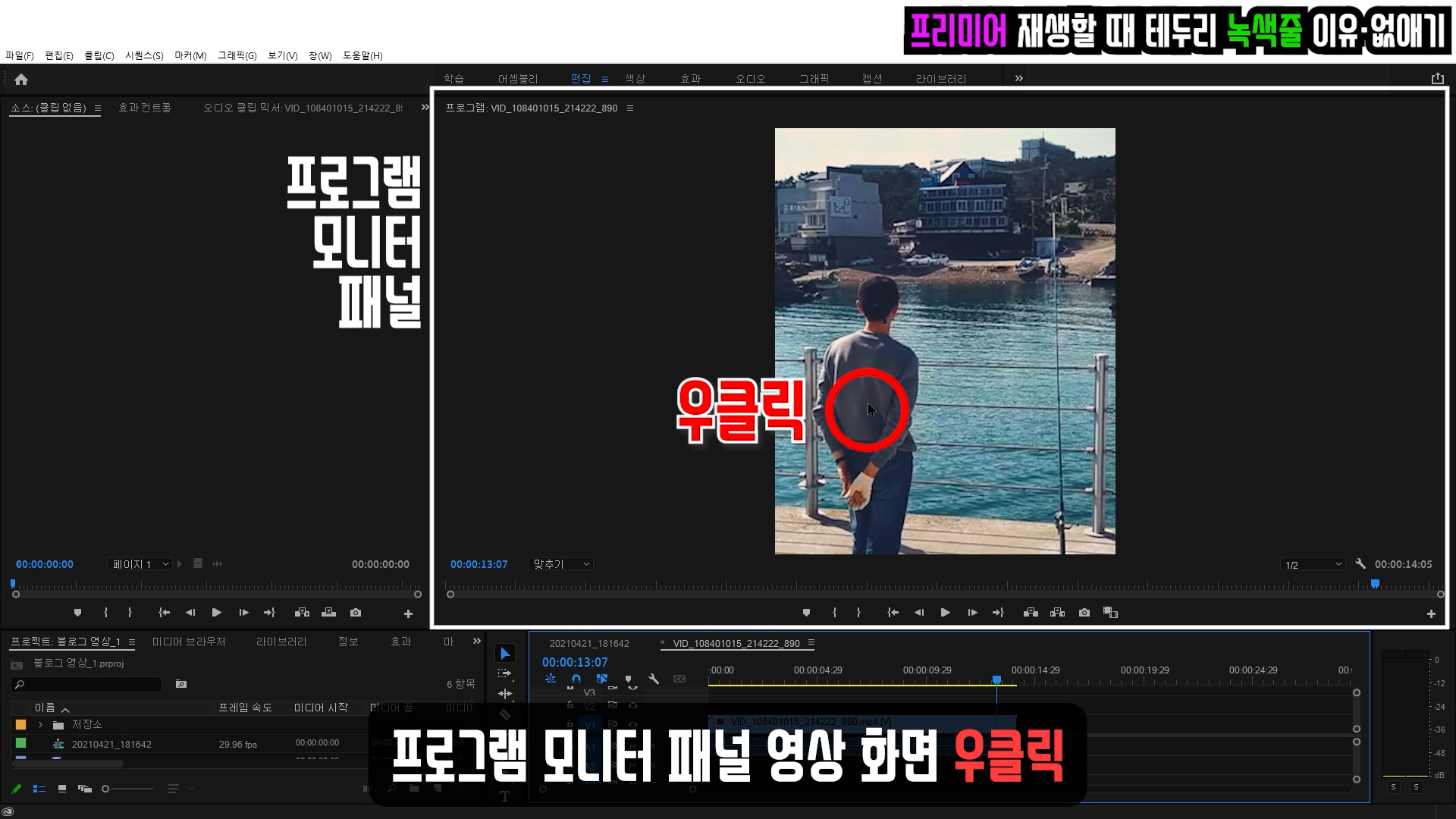
Task: Open timeline display settings wrench
Action: [x=654, y=679]
